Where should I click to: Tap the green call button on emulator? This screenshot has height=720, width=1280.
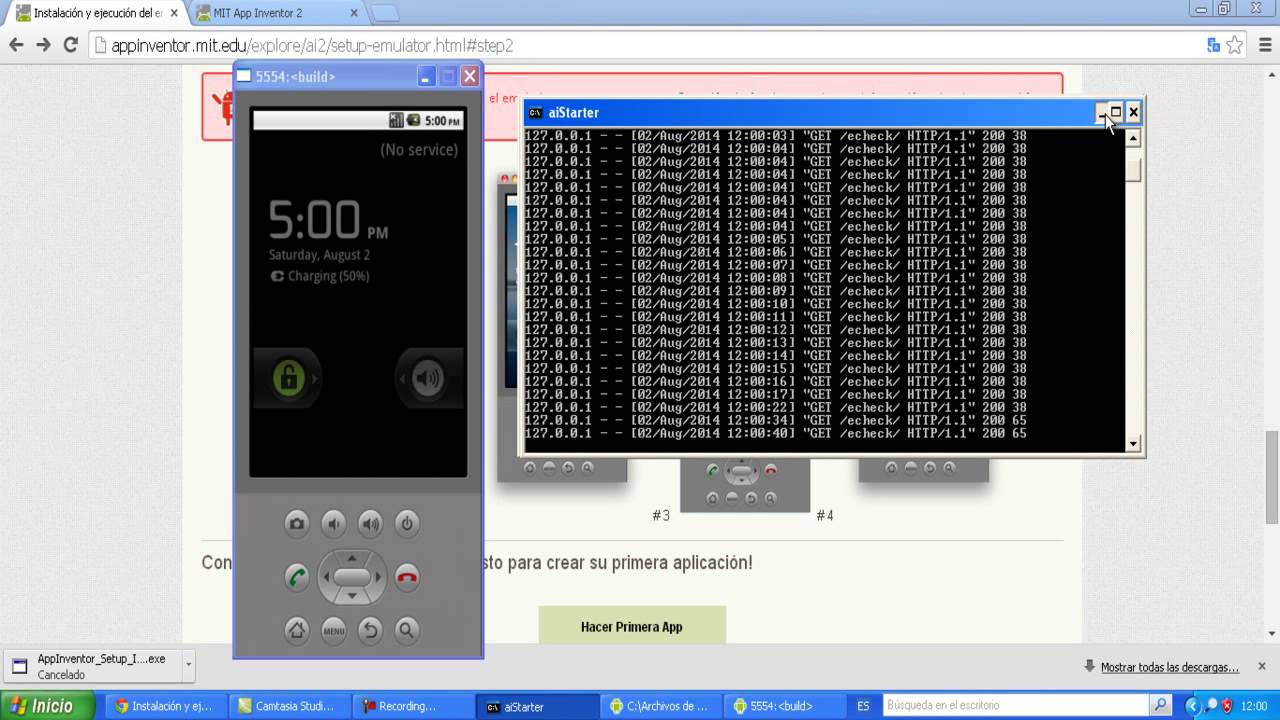click(x=296, y=577)
